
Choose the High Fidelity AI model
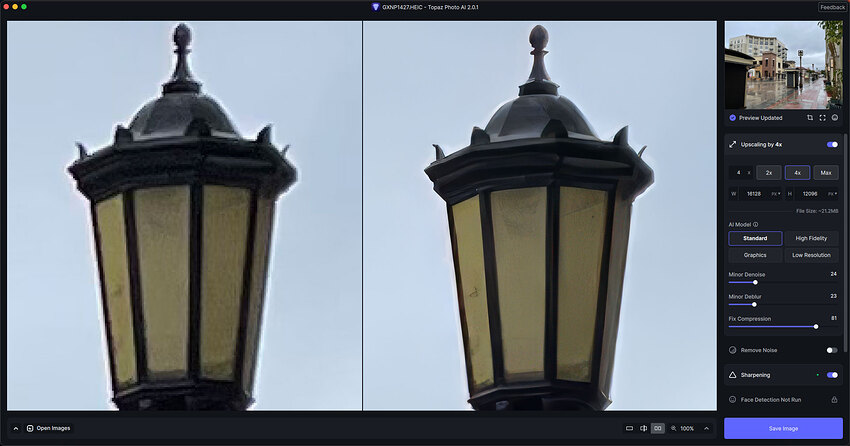(811, 238)
